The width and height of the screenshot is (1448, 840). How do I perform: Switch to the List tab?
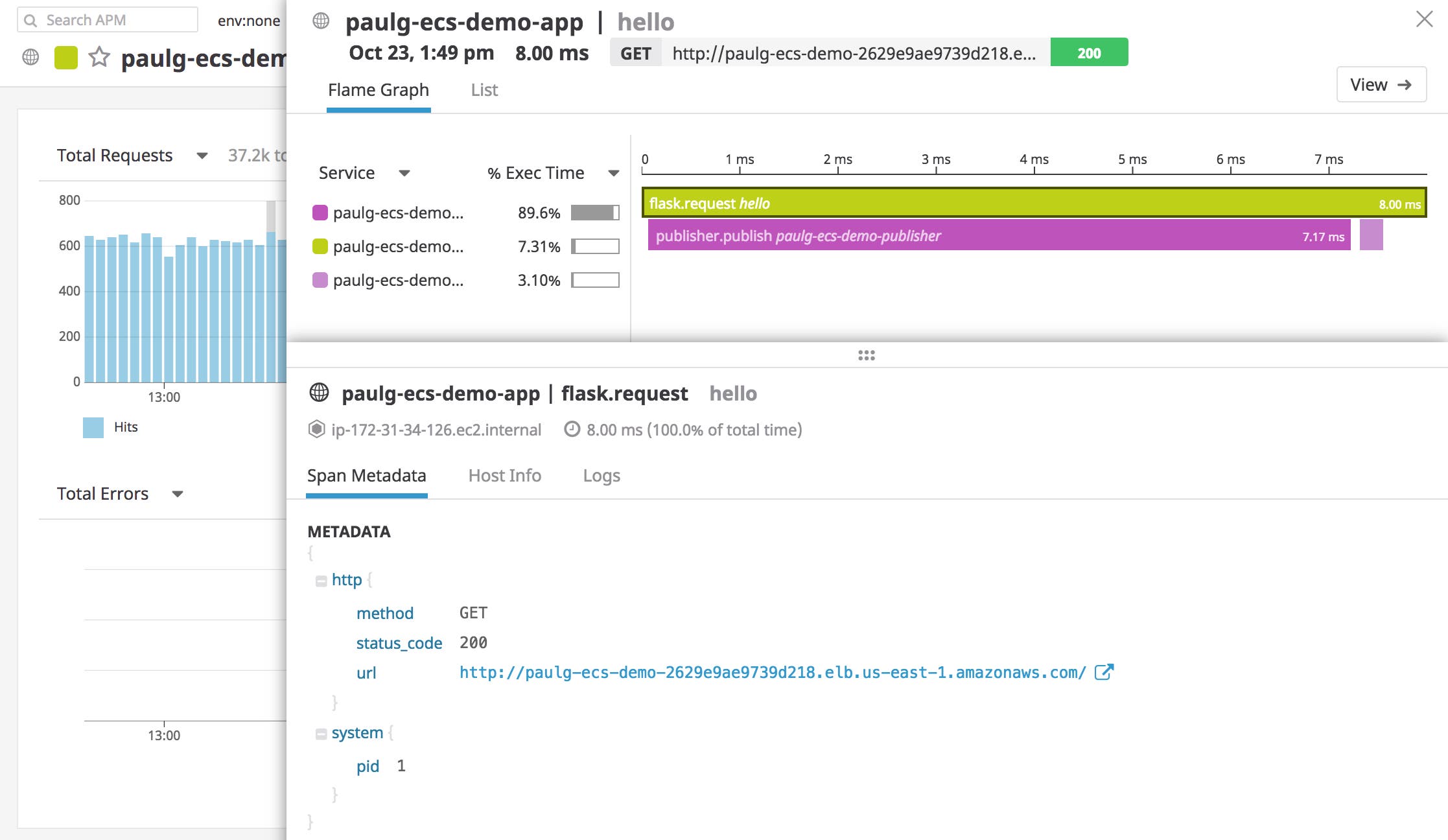coord(484,90)
